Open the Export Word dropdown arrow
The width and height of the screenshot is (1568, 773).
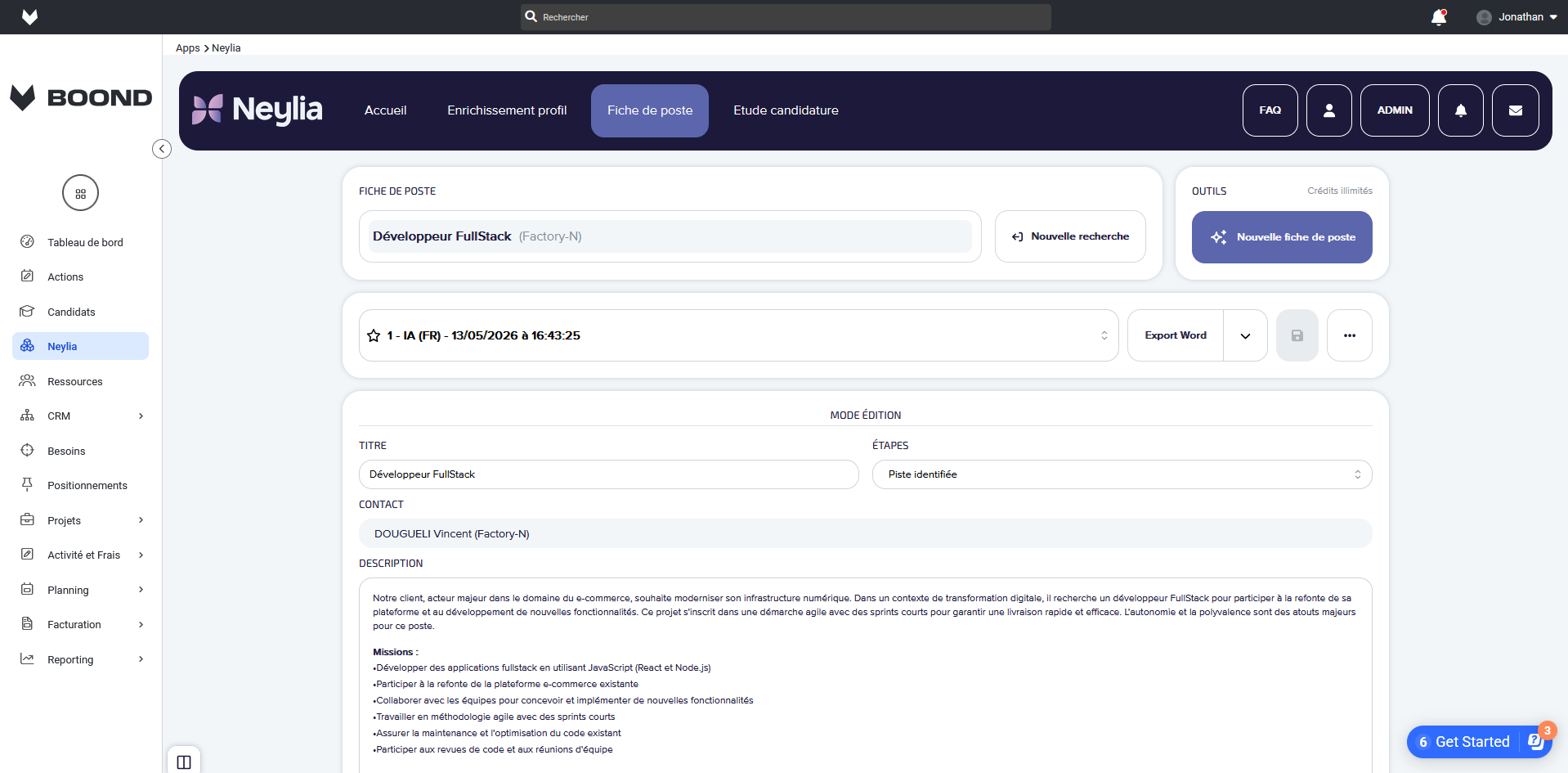1245,335
